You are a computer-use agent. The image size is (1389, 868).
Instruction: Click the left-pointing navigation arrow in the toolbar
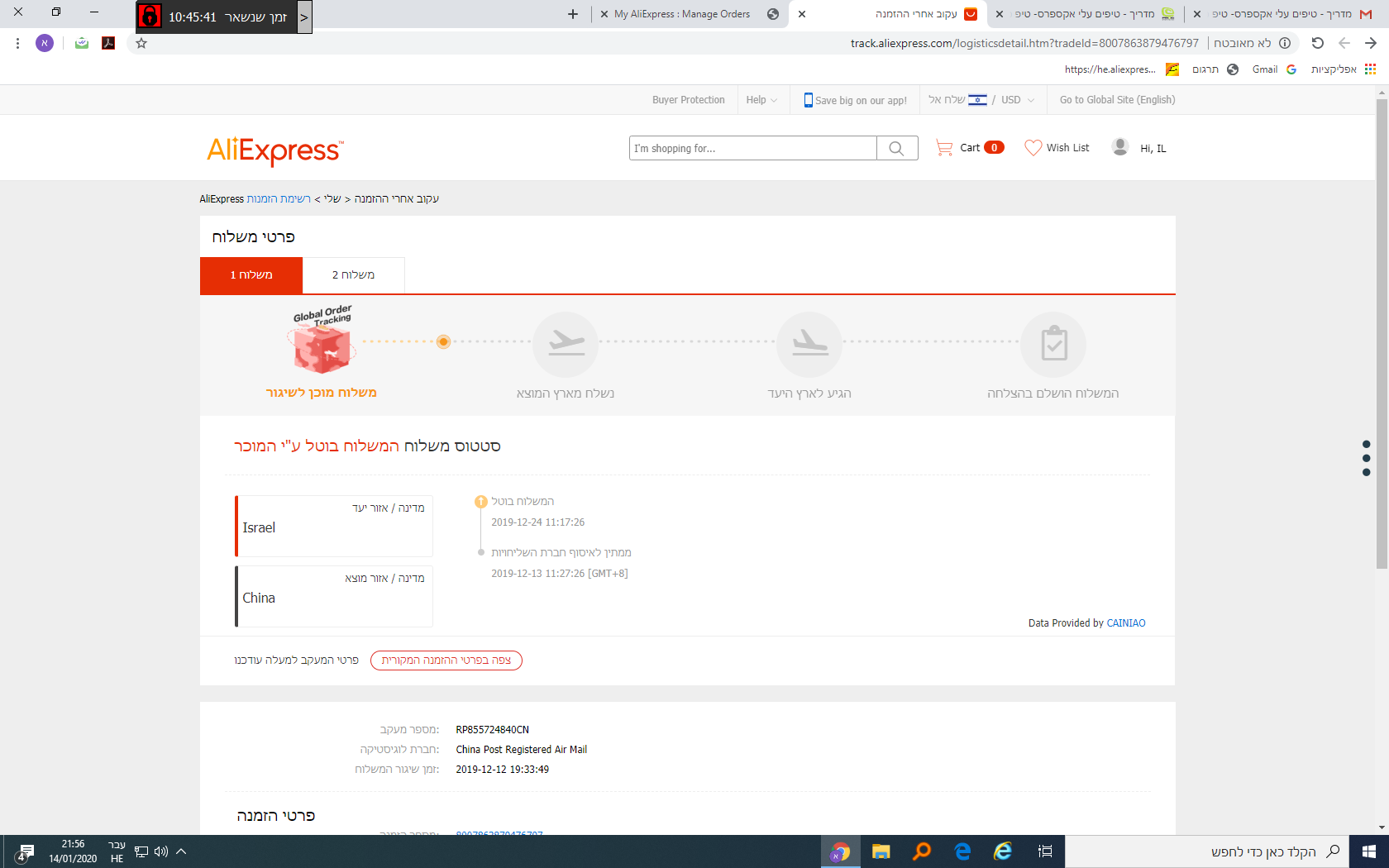pyautogui.click(x=1344, y=43)
